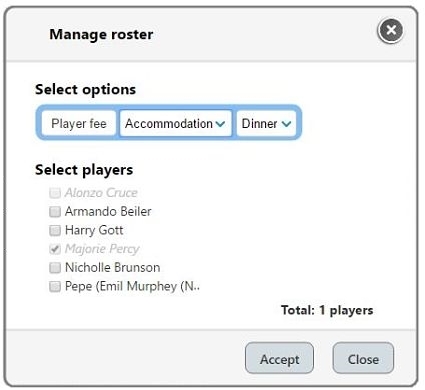Screen dimensions: 425x390
Task: Click the Dinner dropdown chevron arrow
Action: pos(286,124)
